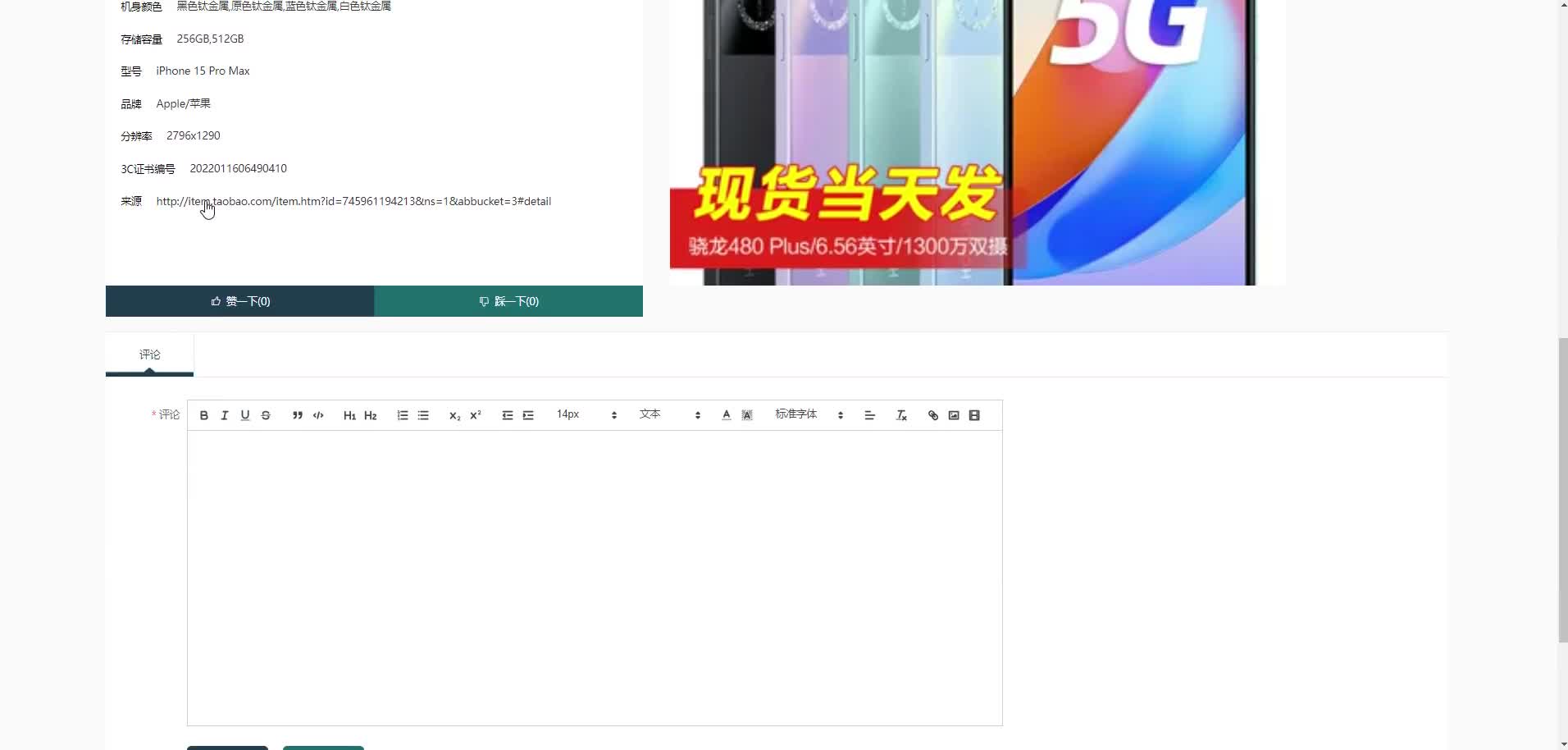Insert a blockquote in the comment
The width and height of the screenshot is (1568, 750).
(x=297, y=414)
